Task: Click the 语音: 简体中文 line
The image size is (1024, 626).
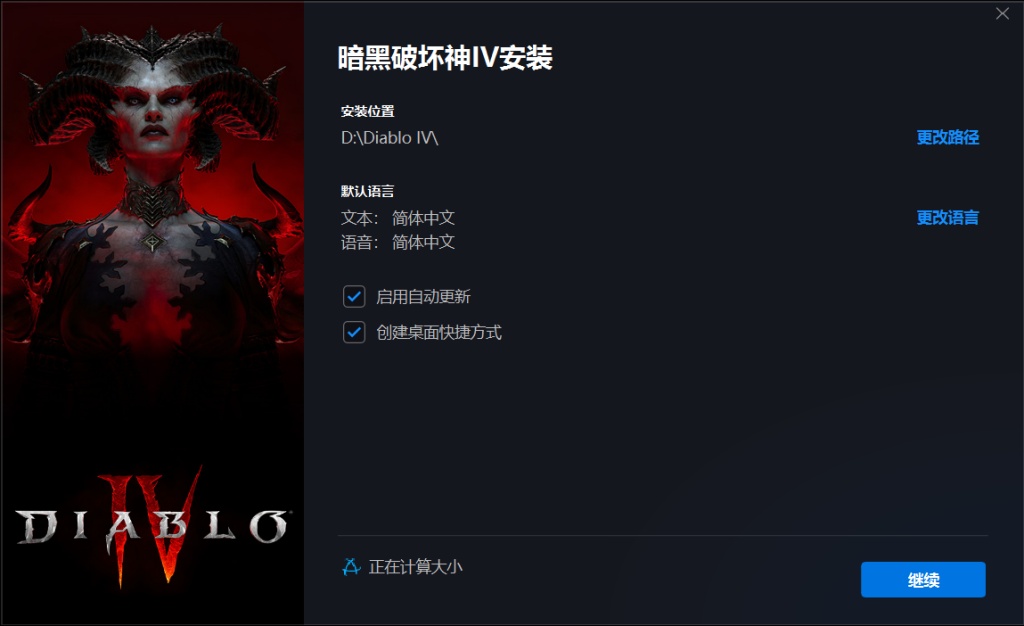Action: pos(398,242)
